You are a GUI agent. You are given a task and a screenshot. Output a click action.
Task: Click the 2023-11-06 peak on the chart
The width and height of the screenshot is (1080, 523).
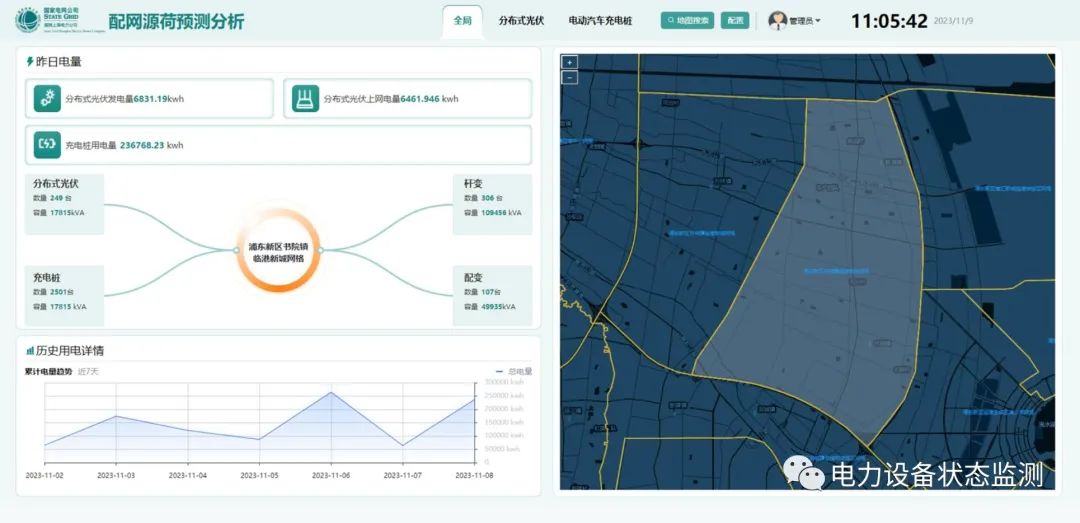coord(331,391)
